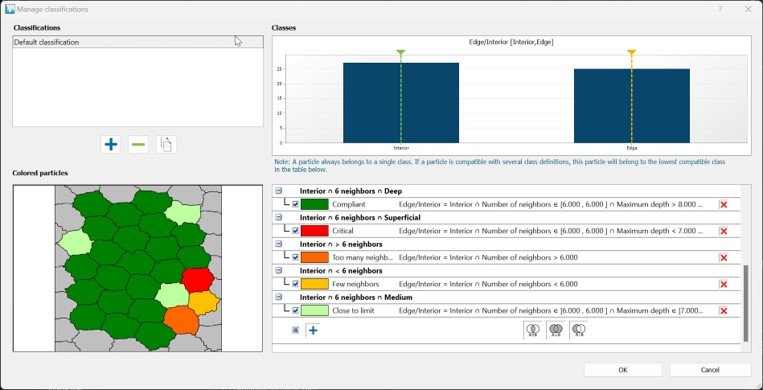Delete the Few neighbors class
Image resolution: width=763 pixels, height=390 pixels.
pyautogui.click(x=723, y=284)
